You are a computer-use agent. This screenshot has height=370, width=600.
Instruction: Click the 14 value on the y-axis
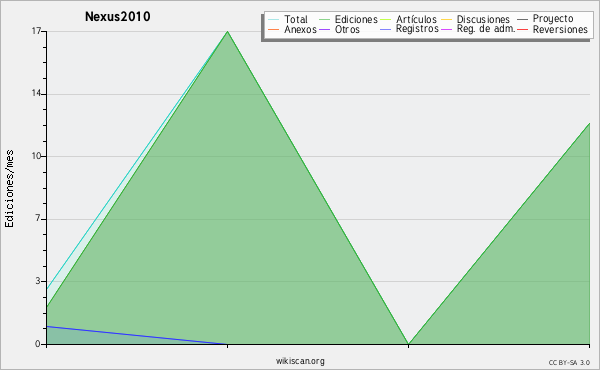pos(36,93)
